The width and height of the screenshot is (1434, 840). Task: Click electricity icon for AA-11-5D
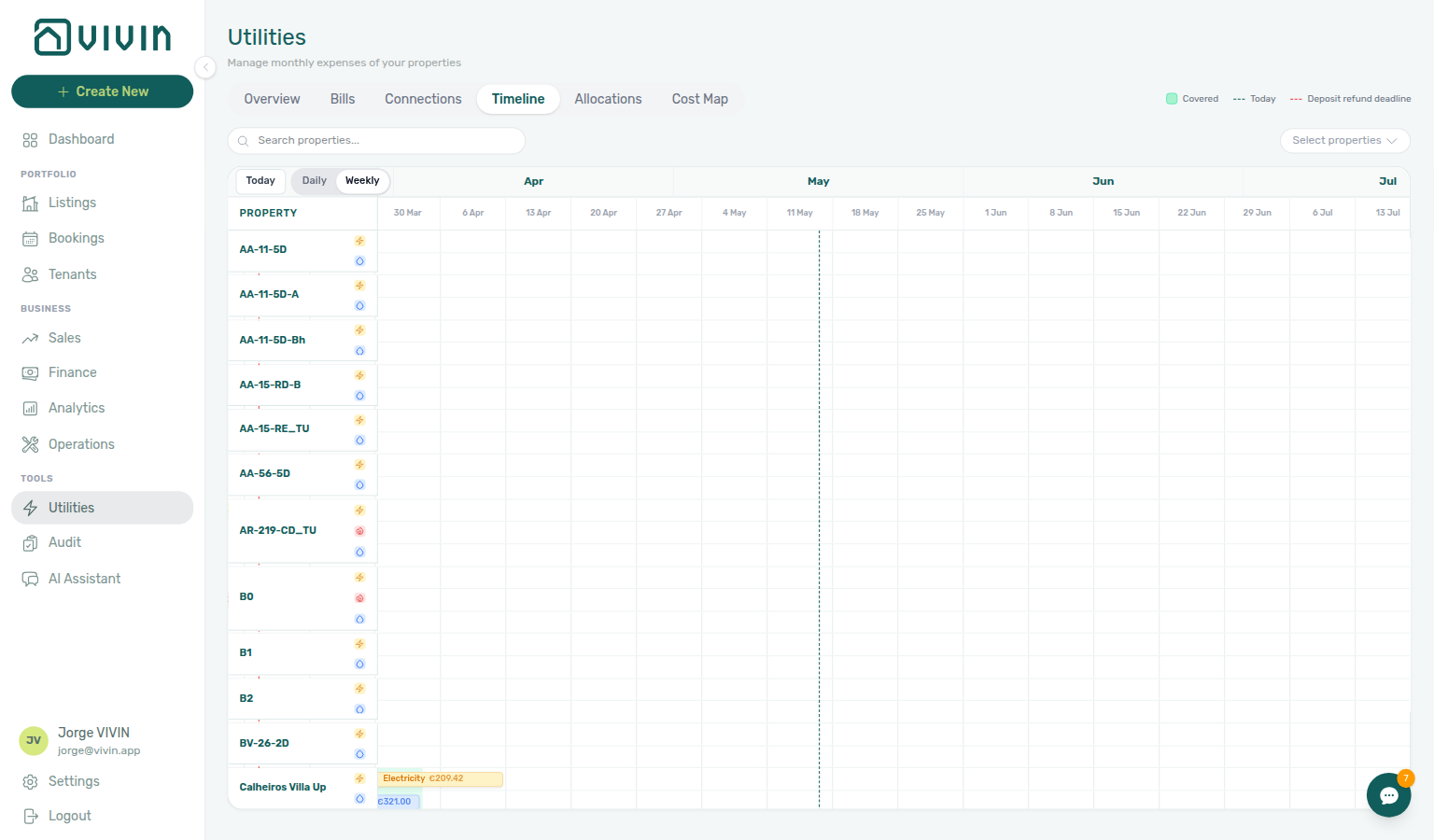tap(359, 241)
